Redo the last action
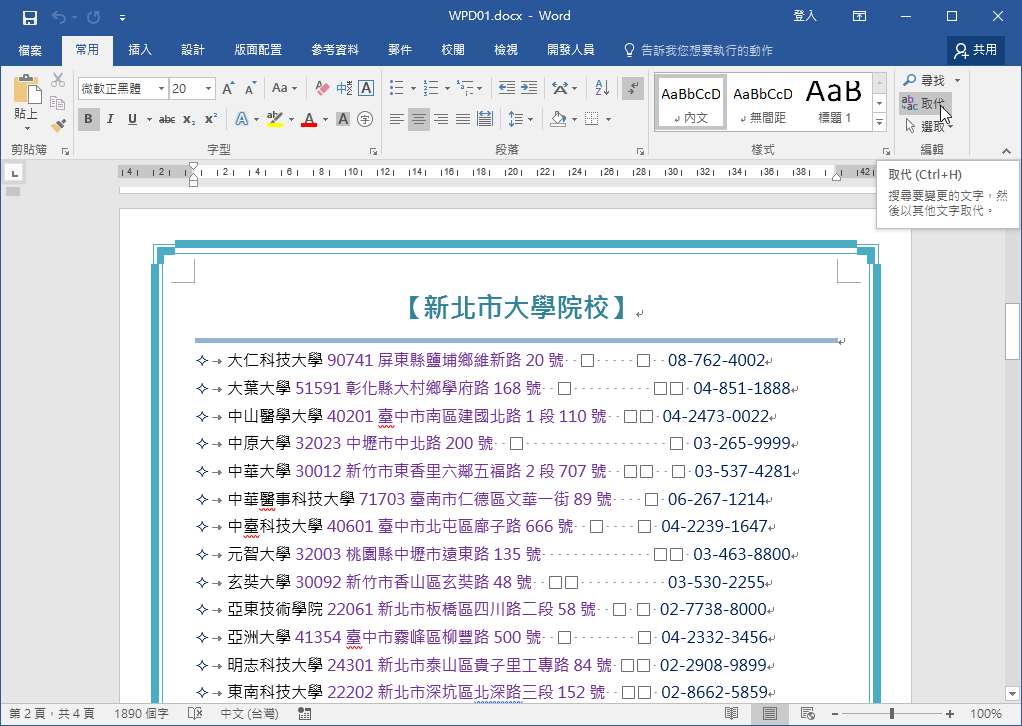 [x=94, y=18]
